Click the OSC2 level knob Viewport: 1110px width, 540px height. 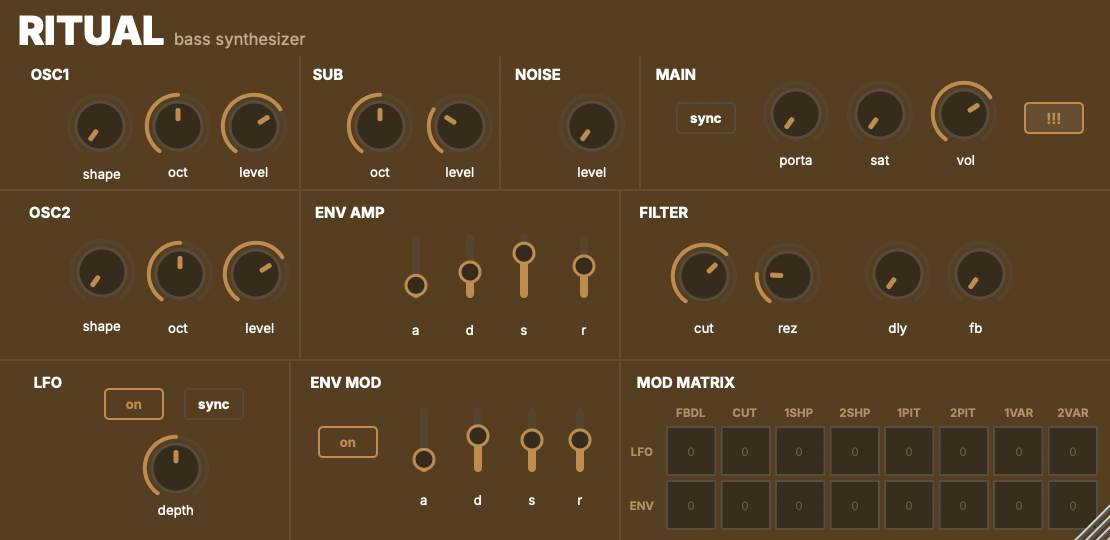coord(256,275)
